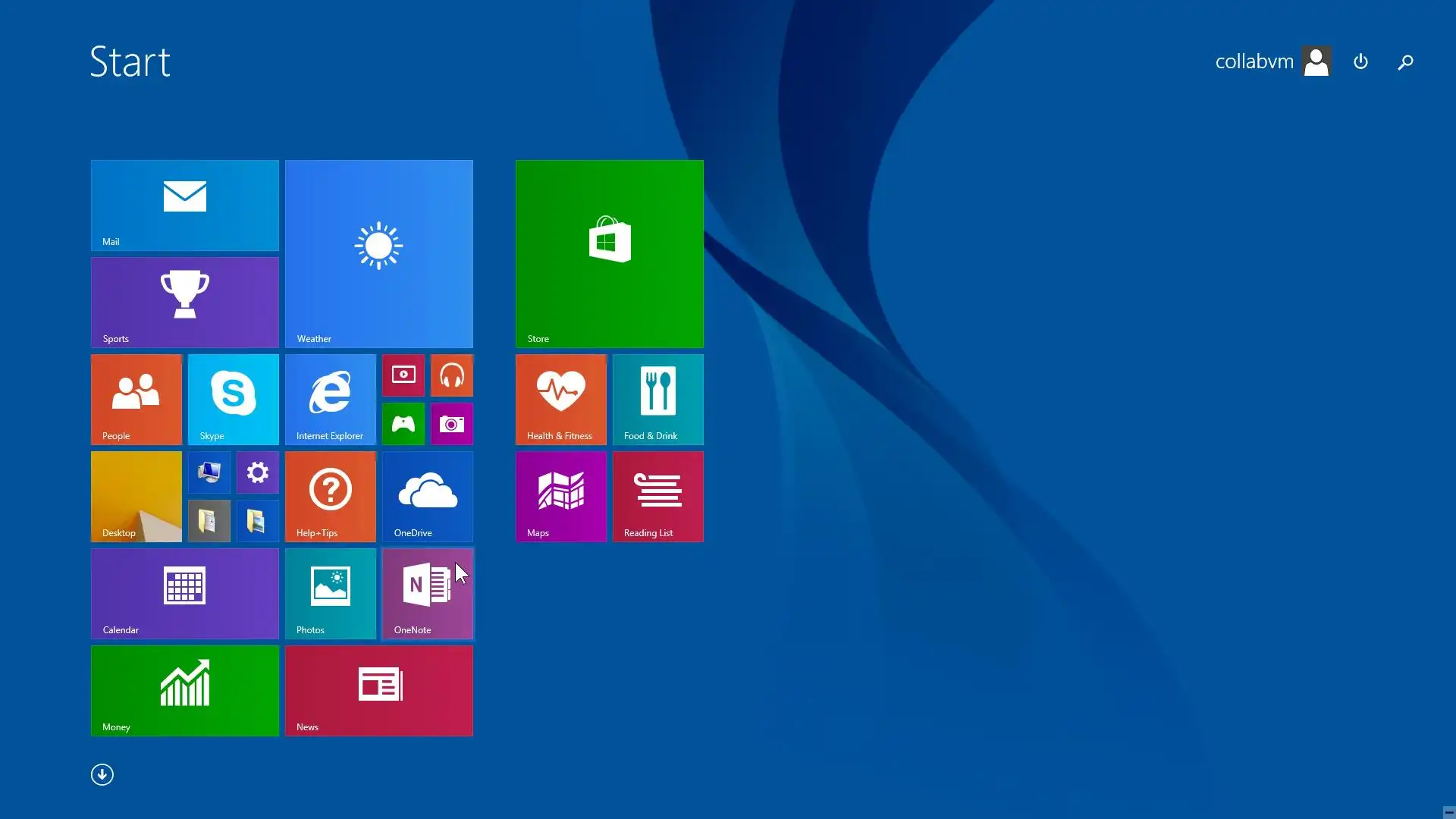Open the small Video tile
The height and width of the screenshot is (819, 1456).
pyautogui.click(x=403, y=375)
